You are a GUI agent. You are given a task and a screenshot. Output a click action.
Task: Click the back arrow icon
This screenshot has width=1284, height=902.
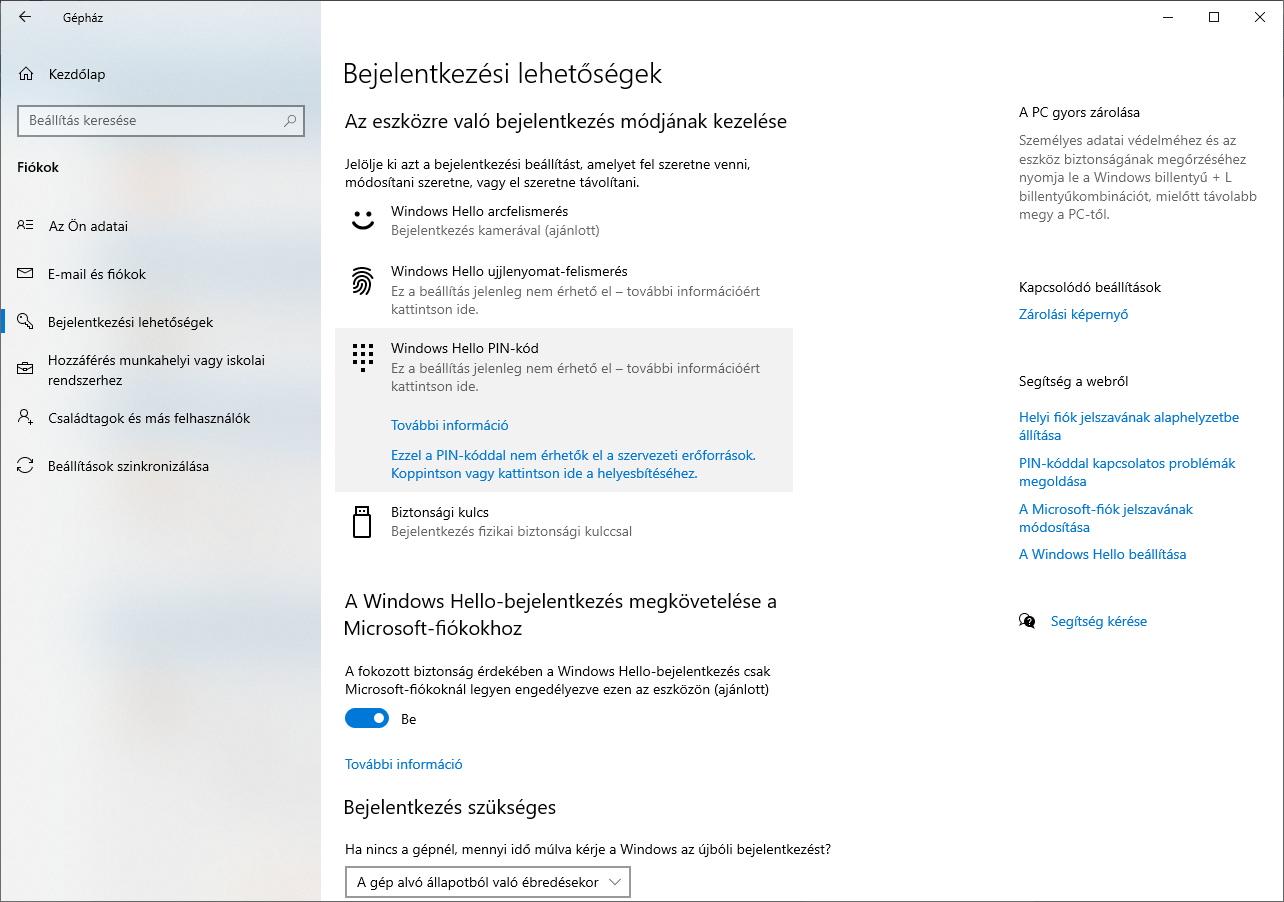[25, 17]
